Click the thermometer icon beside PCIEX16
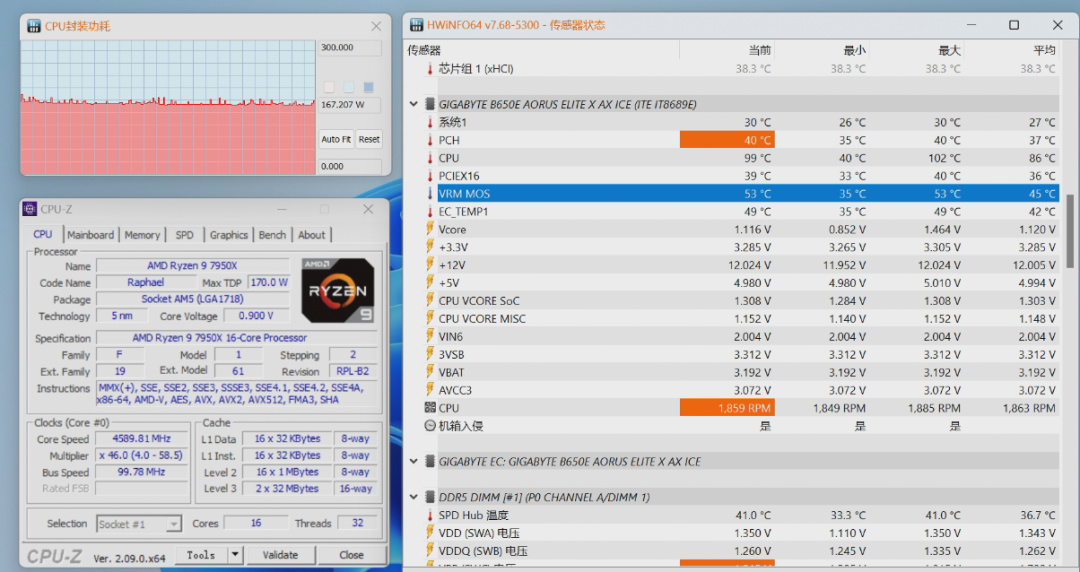Image resolution: width=1080 pixels, height=572 pixels. (x=430, y=176)
